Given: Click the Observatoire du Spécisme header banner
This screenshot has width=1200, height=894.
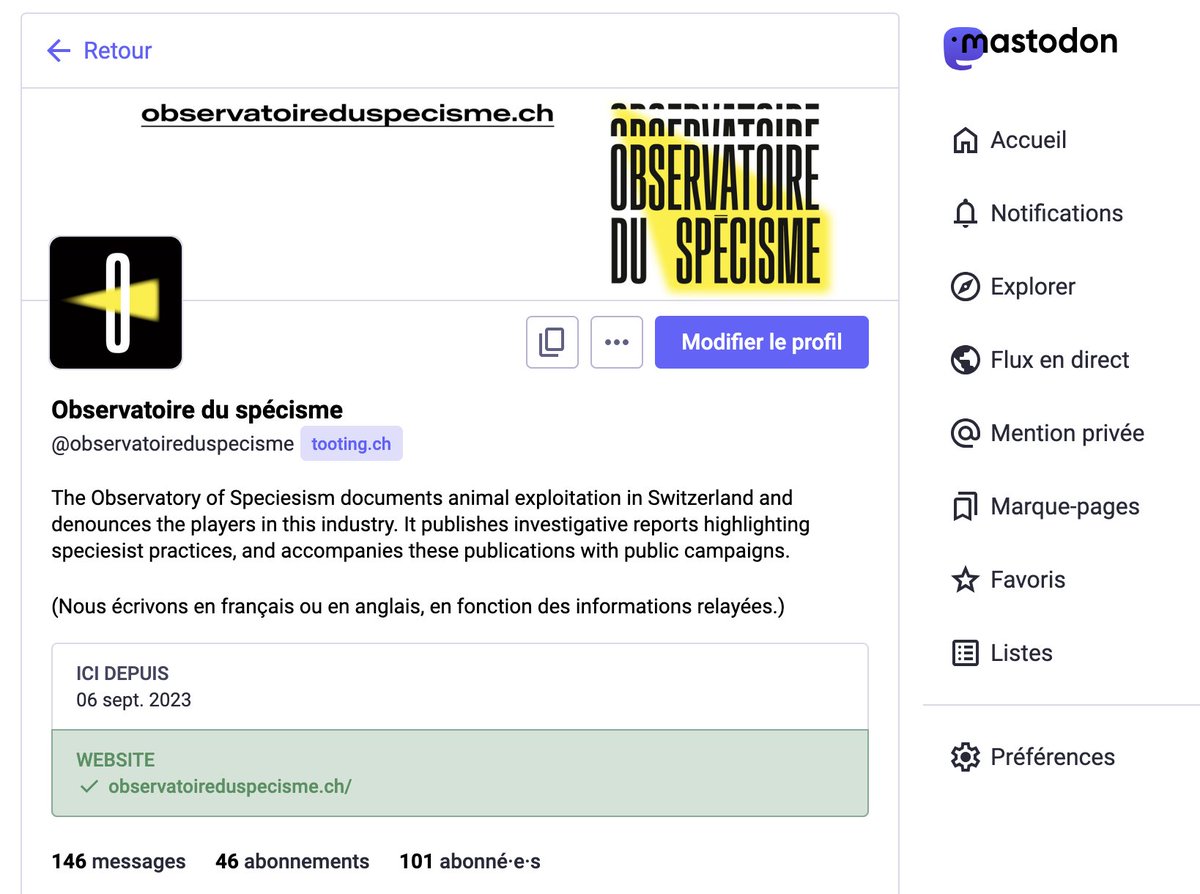Looking at the screenshot, I should pos(460,194).
